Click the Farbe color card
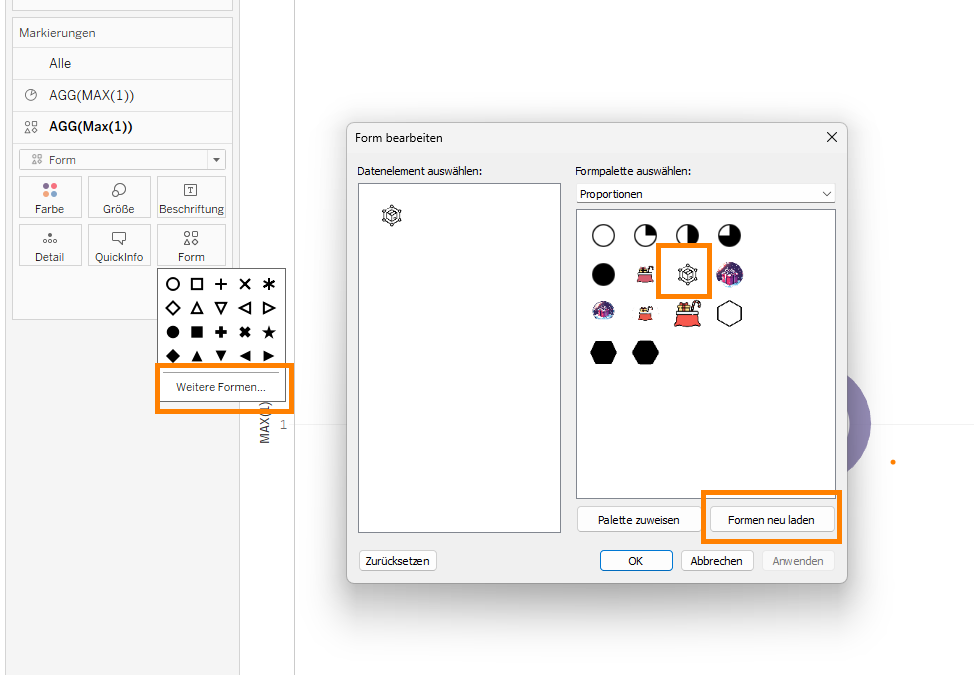Screen dimensions: 974x675 pos(50,197)
